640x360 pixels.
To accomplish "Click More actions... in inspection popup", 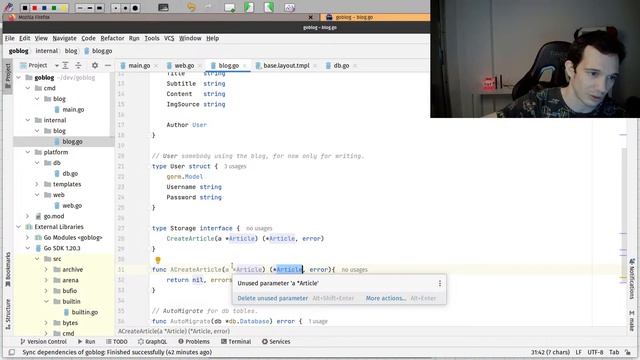I will click(386, 298).
